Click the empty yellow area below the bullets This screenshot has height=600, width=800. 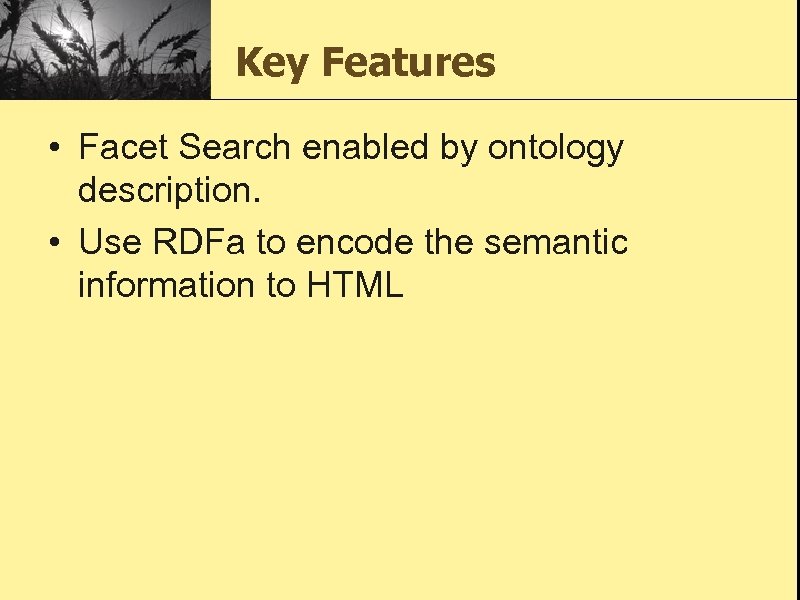point(400,450)
